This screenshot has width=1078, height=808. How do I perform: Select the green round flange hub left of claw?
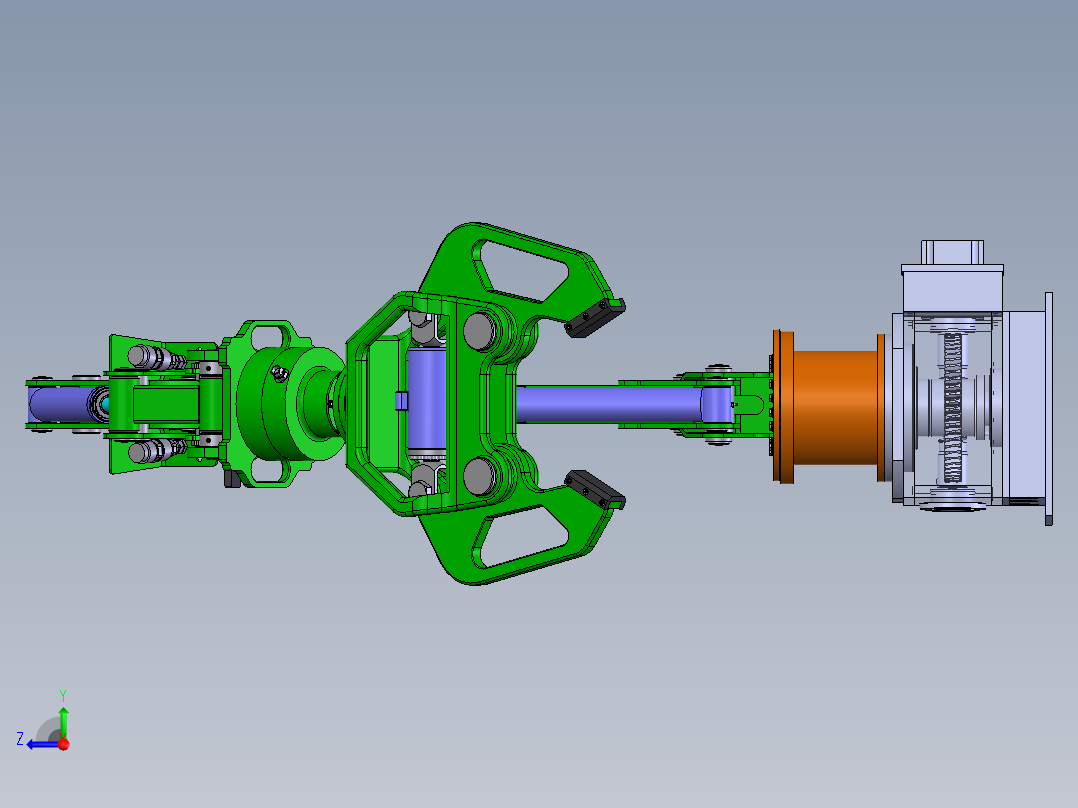(289, 404)
